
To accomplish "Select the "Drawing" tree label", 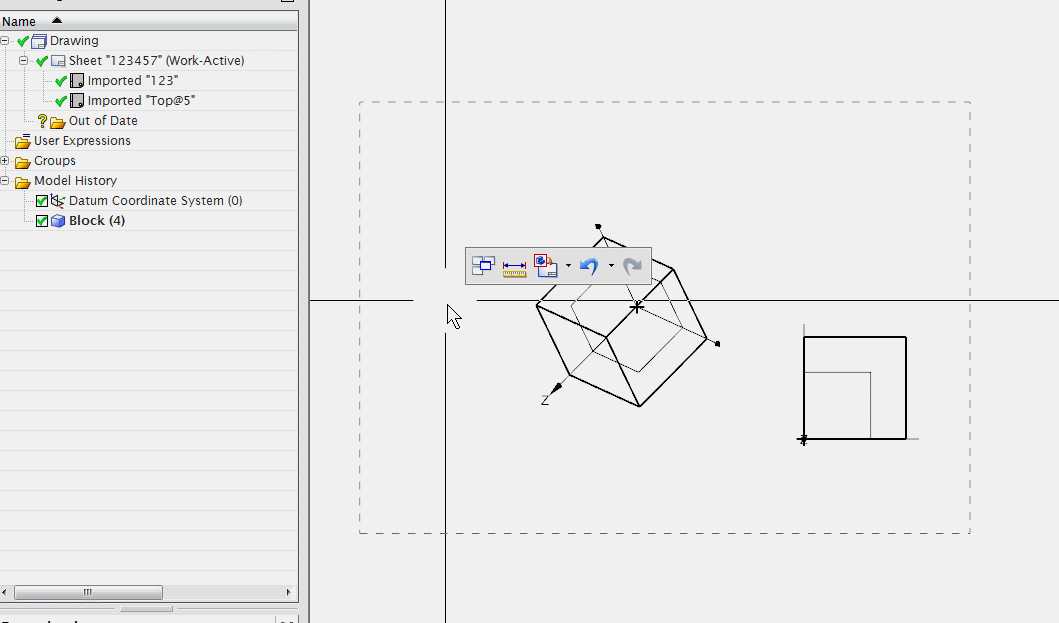I will (74, 41).
